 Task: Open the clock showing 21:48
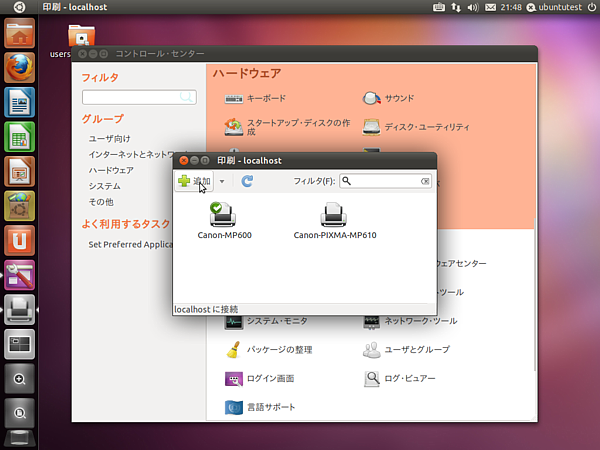click(x=511, y=7)
